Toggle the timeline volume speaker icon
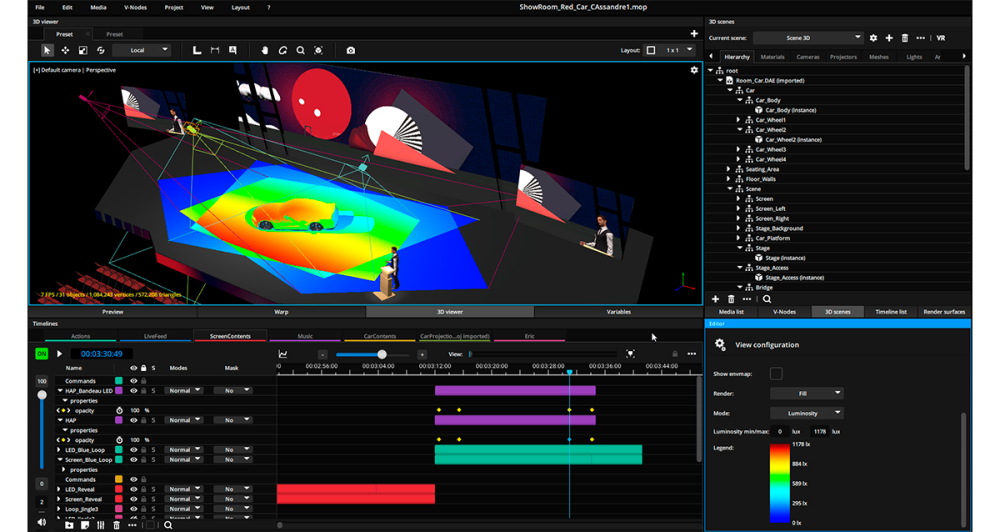Image resolution: width=1000 pixels, height=532 pixels. (x=42, y=522)
